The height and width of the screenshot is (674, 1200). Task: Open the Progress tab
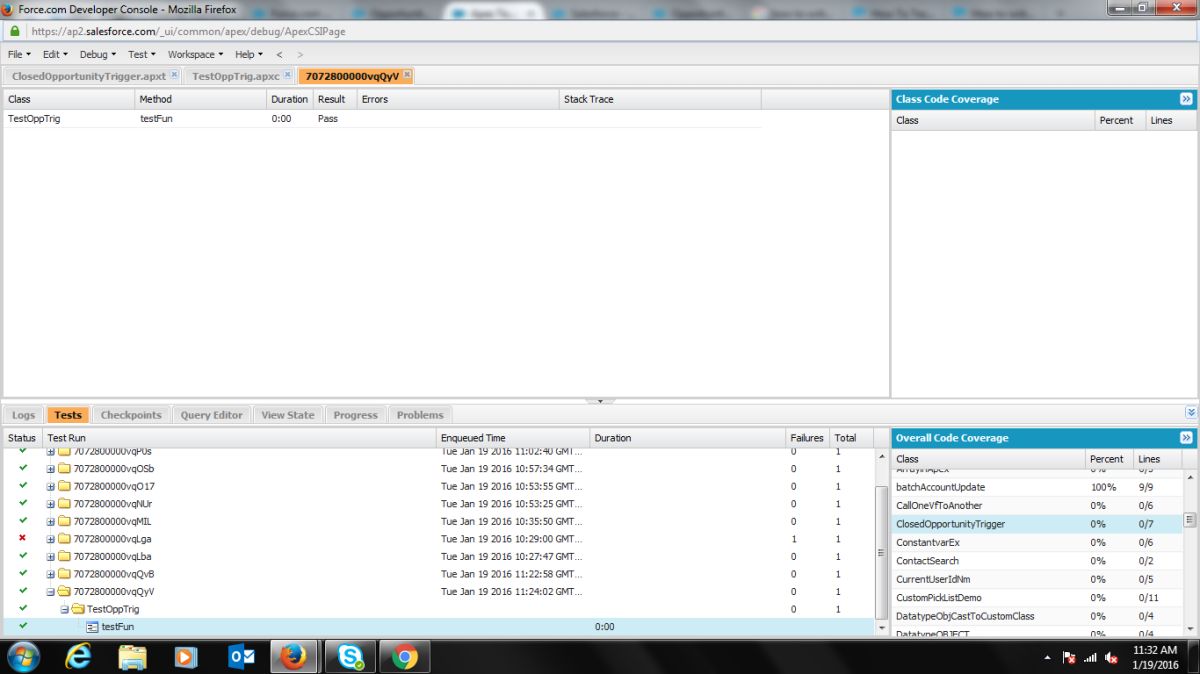(356, 415)
